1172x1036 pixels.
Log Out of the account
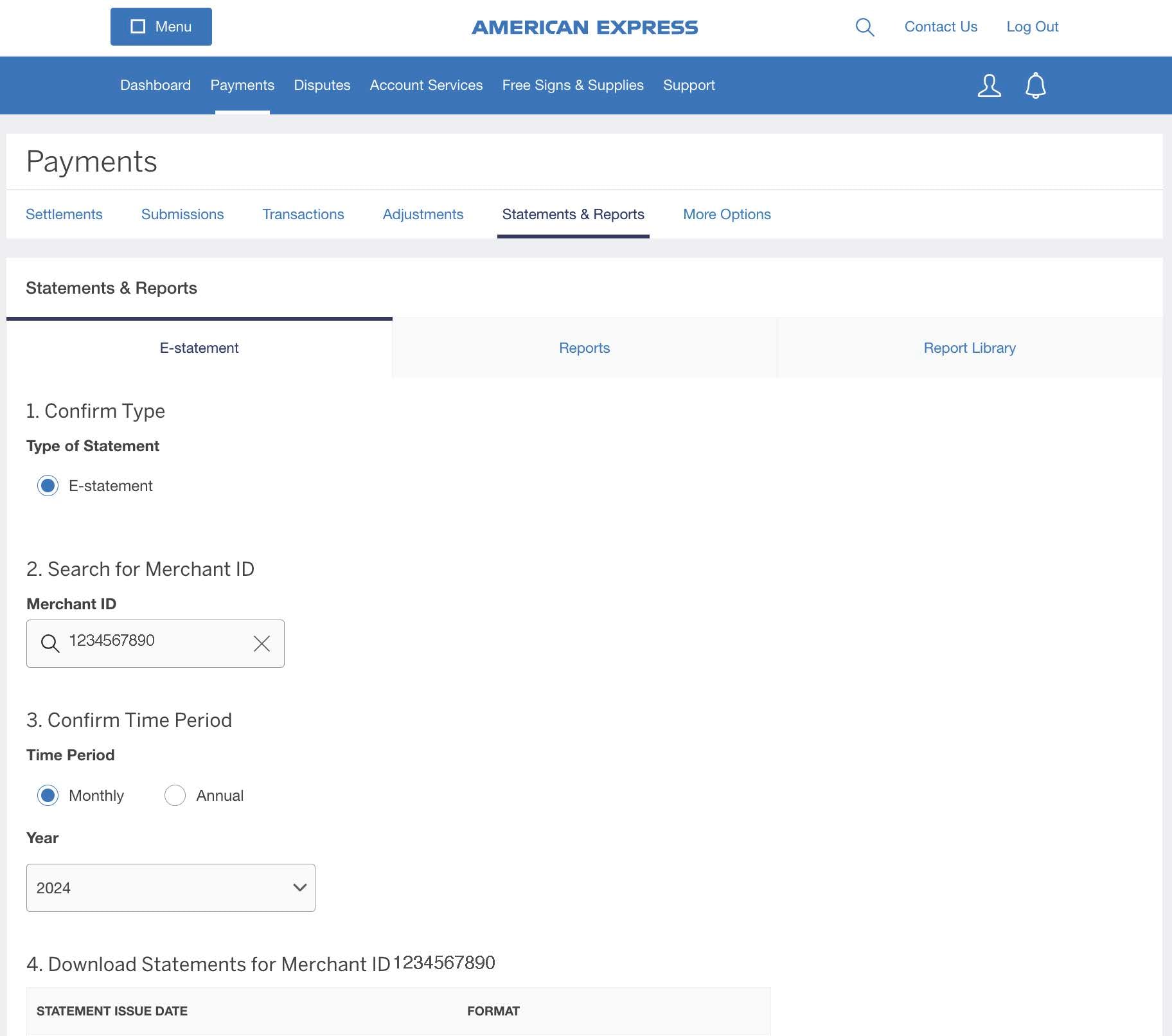1032,26
